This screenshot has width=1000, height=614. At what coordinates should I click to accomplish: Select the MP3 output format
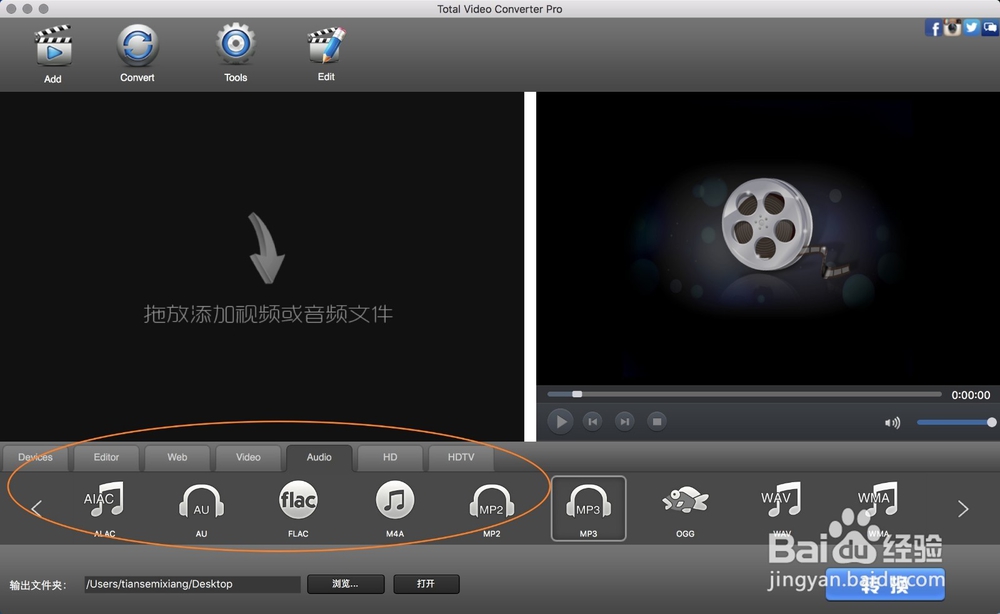tap(589, 508)
